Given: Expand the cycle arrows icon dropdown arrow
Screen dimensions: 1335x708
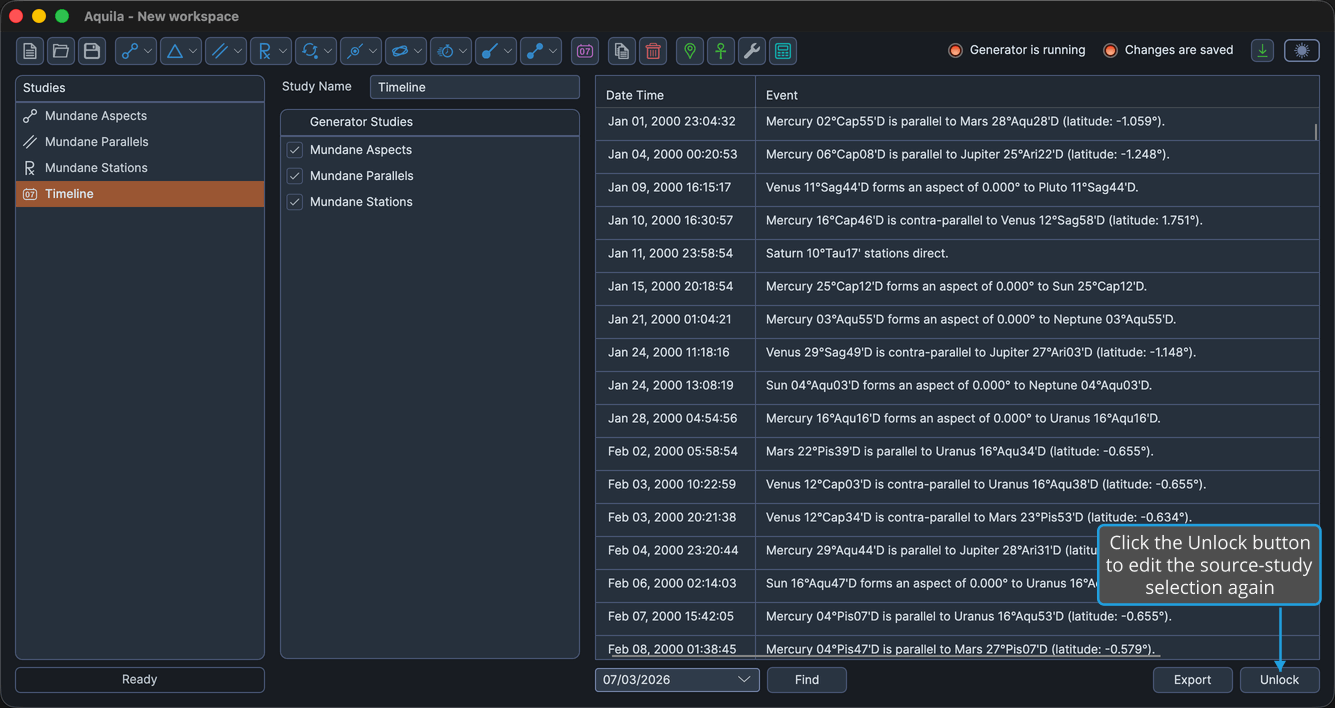Looking at the screenshot, I should (x=328, y=51).
